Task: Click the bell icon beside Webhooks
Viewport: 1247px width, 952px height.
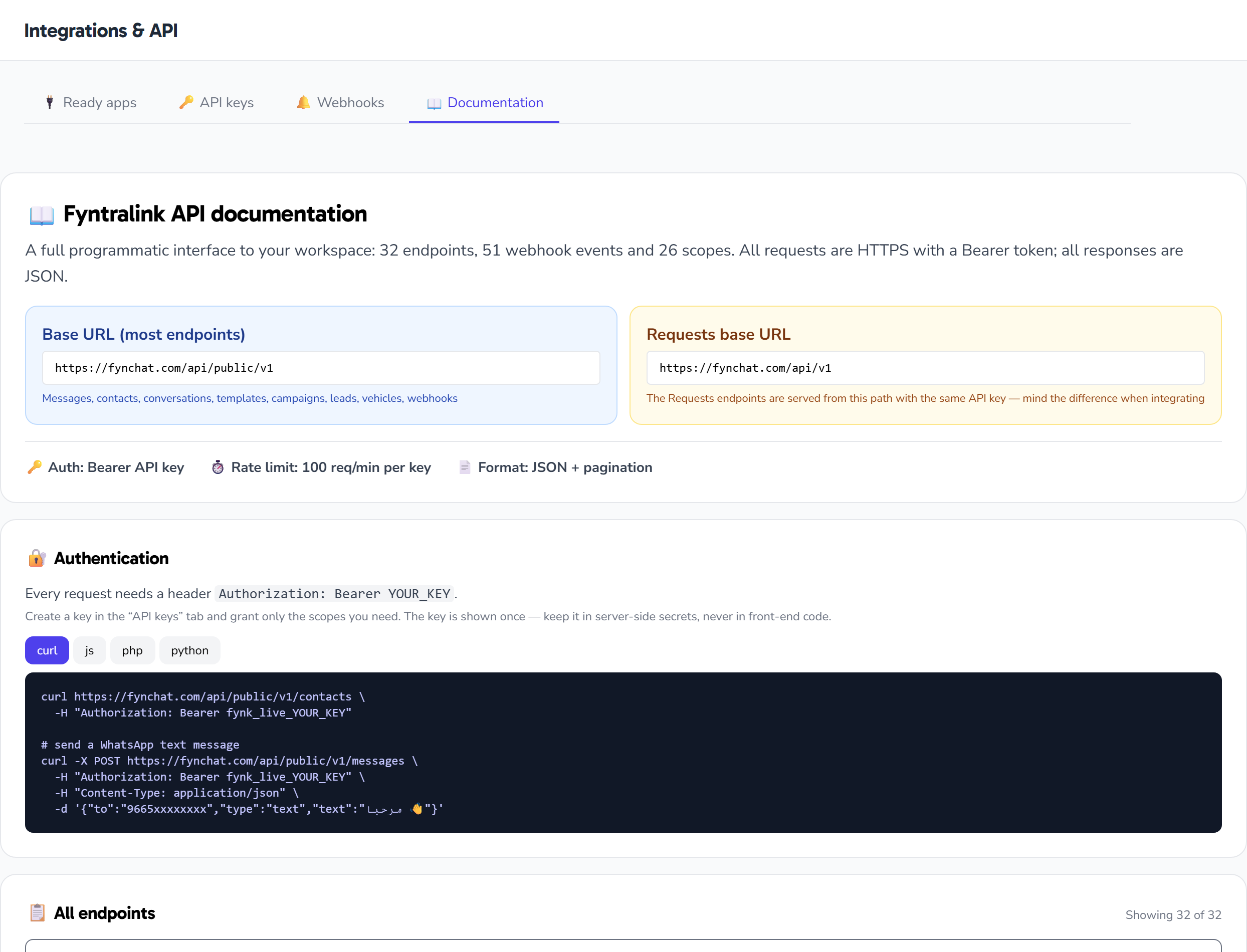Action: 303,103
